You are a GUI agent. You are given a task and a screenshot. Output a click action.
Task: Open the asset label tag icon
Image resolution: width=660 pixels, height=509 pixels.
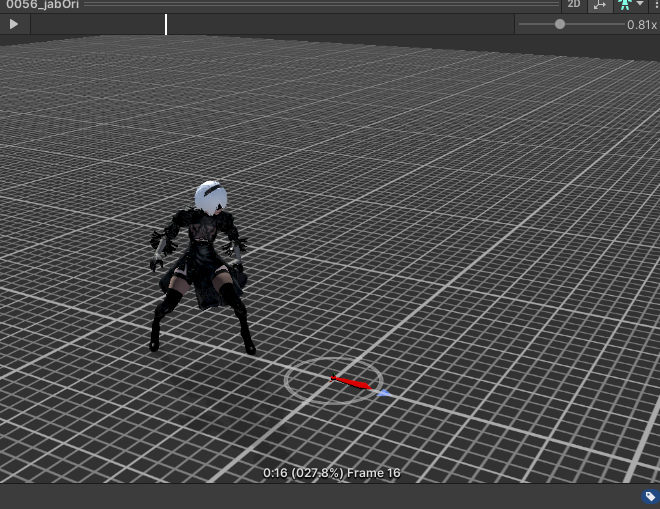(x=650, y=496)
